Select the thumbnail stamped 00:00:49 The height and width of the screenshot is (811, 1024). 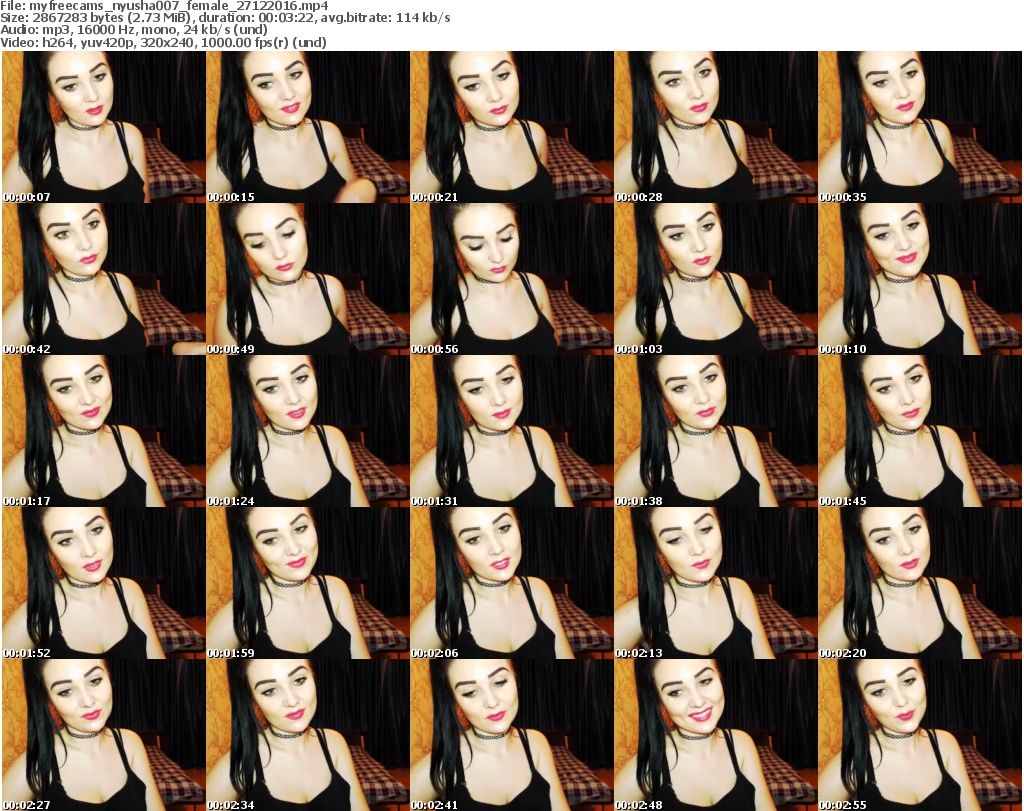[308, 279]
